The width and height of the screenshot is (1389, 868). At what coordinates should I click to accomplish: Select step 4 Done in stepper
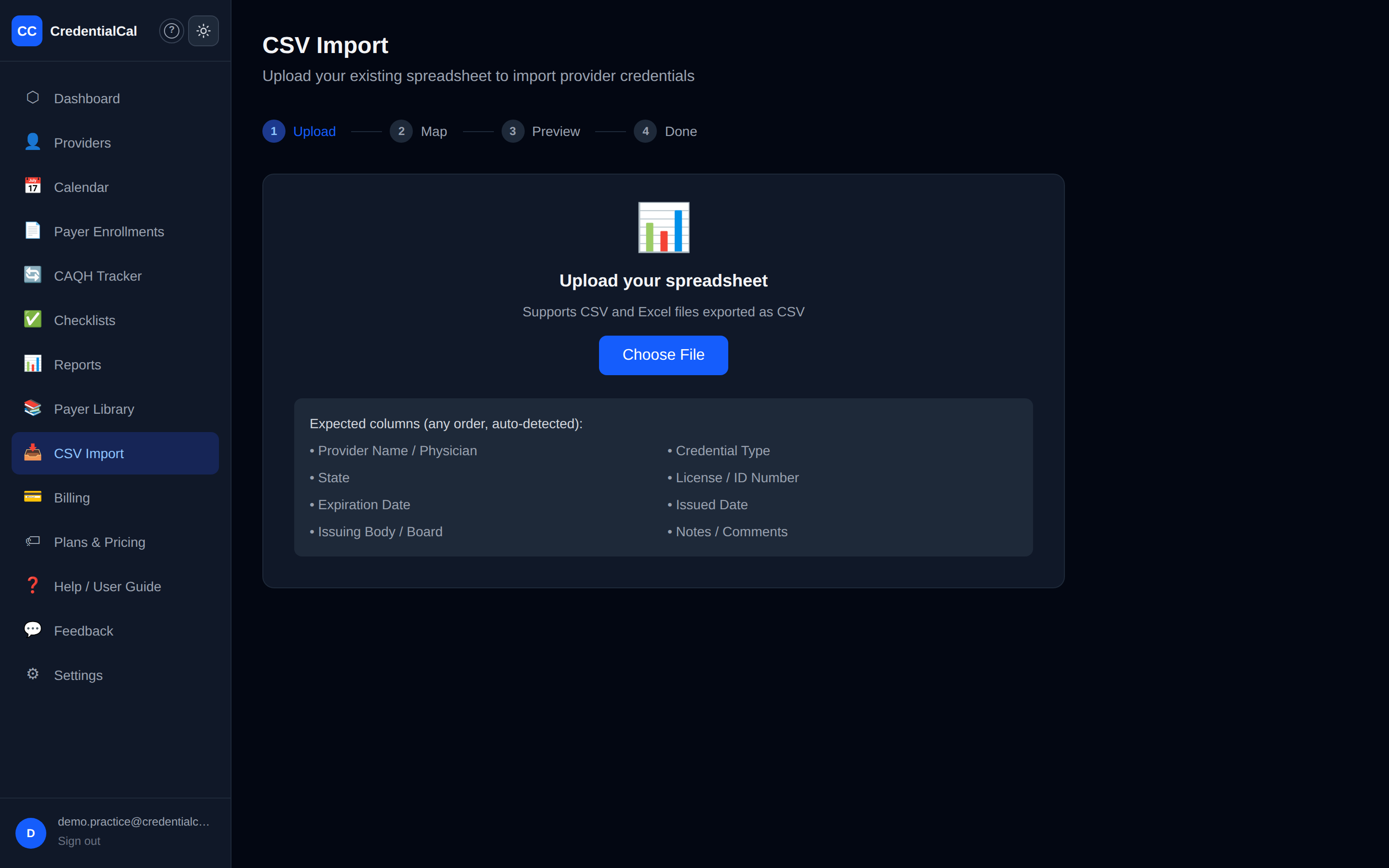(x=666, y=132)
